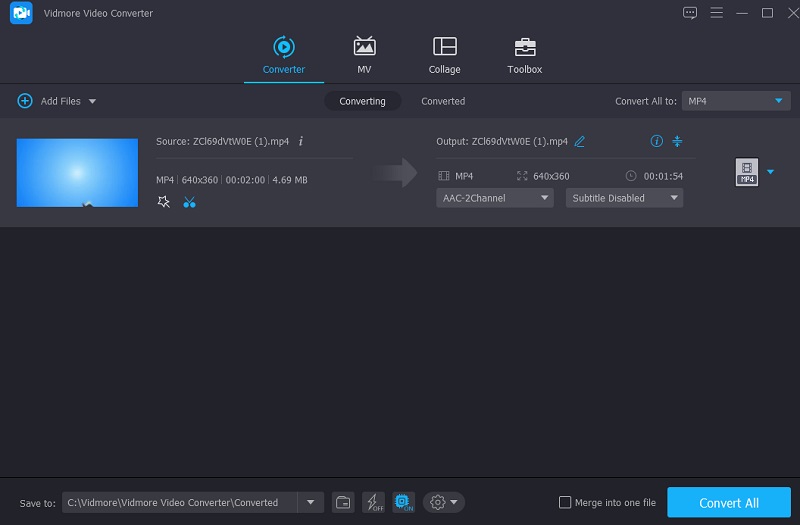This screenshot has width=800, height=525.
Task: Expand the AAC-2Channel audio dropdown
Action: (x=495, y=198)
